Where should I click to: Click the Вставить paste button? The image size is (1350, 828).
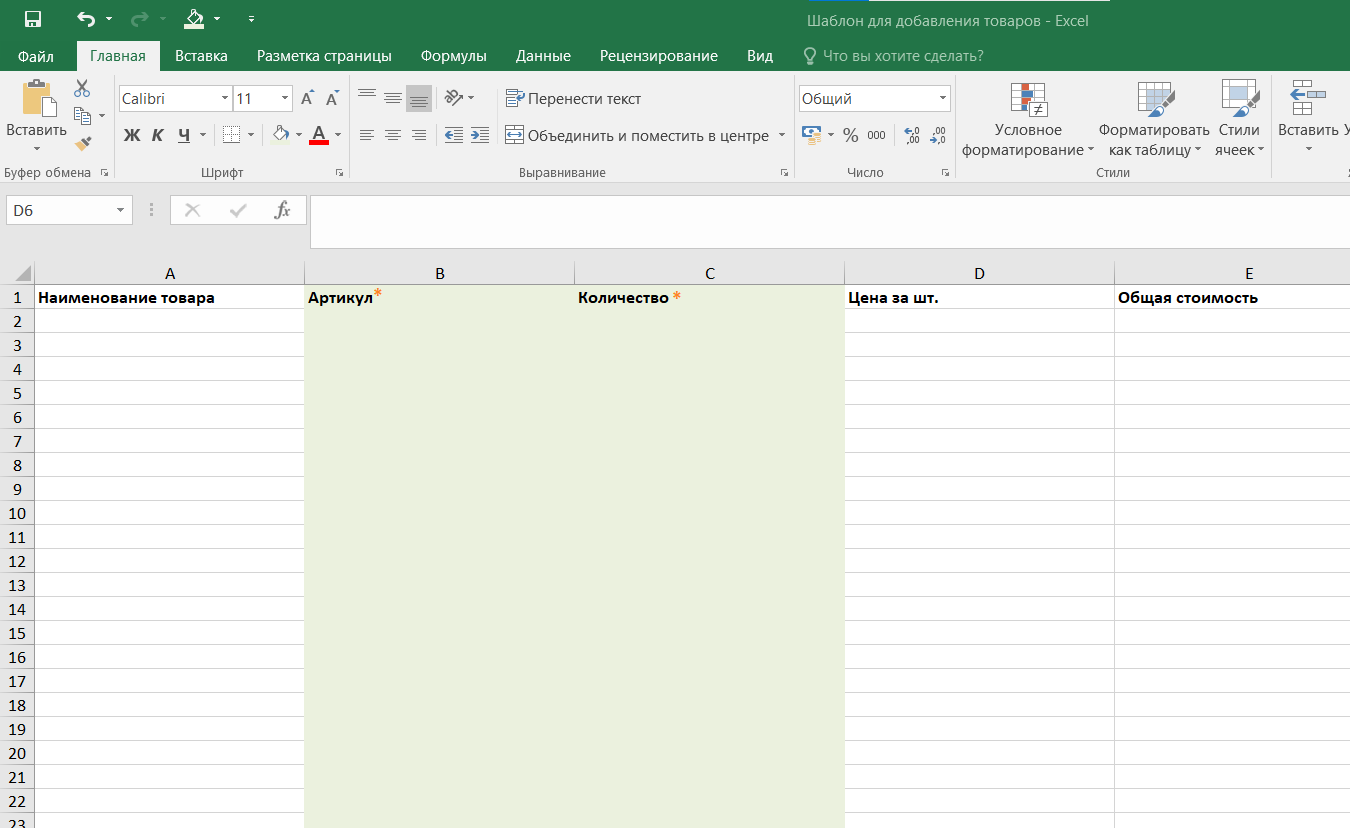[x=37, y=110]
